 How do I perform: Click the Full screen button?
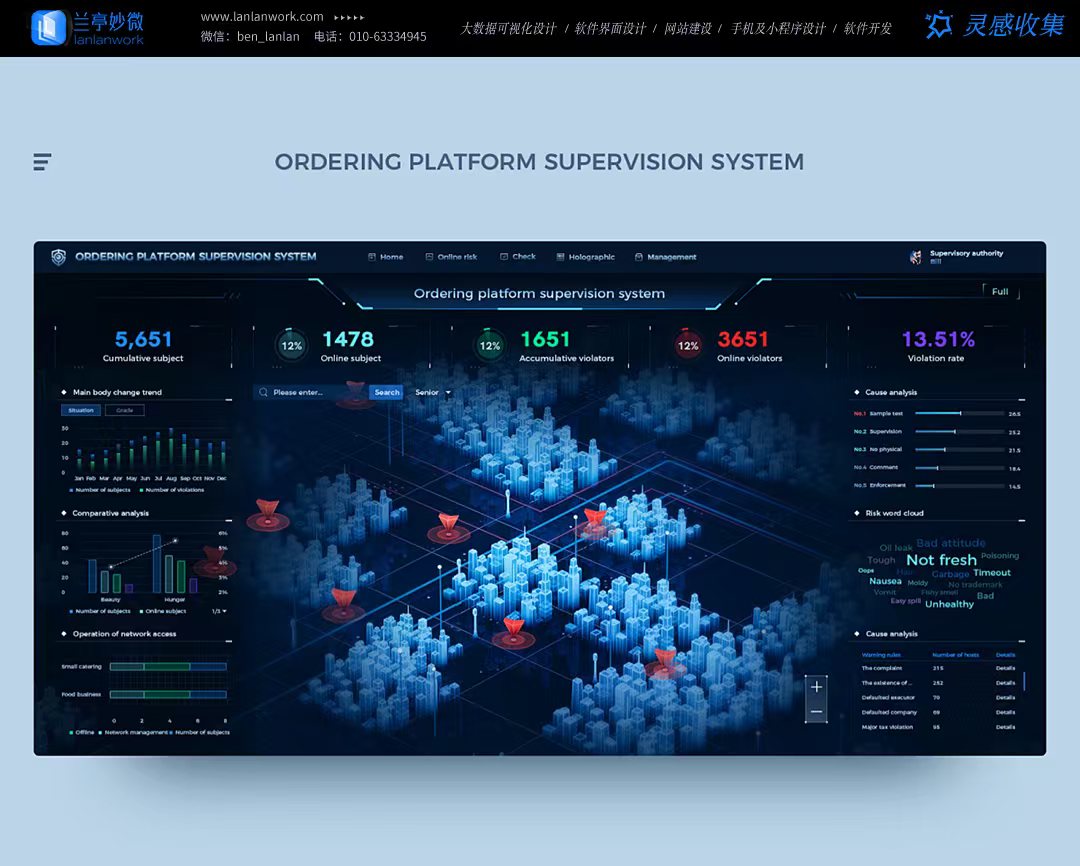(1000, 292)
